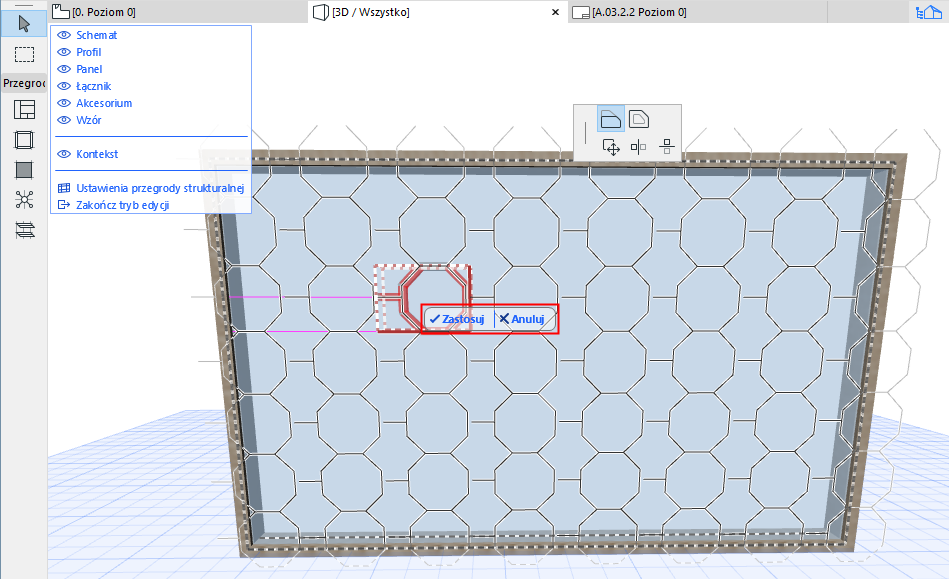Activate the marquee selection tool
Screen dimensions: 949x579
tap(22, 54)
